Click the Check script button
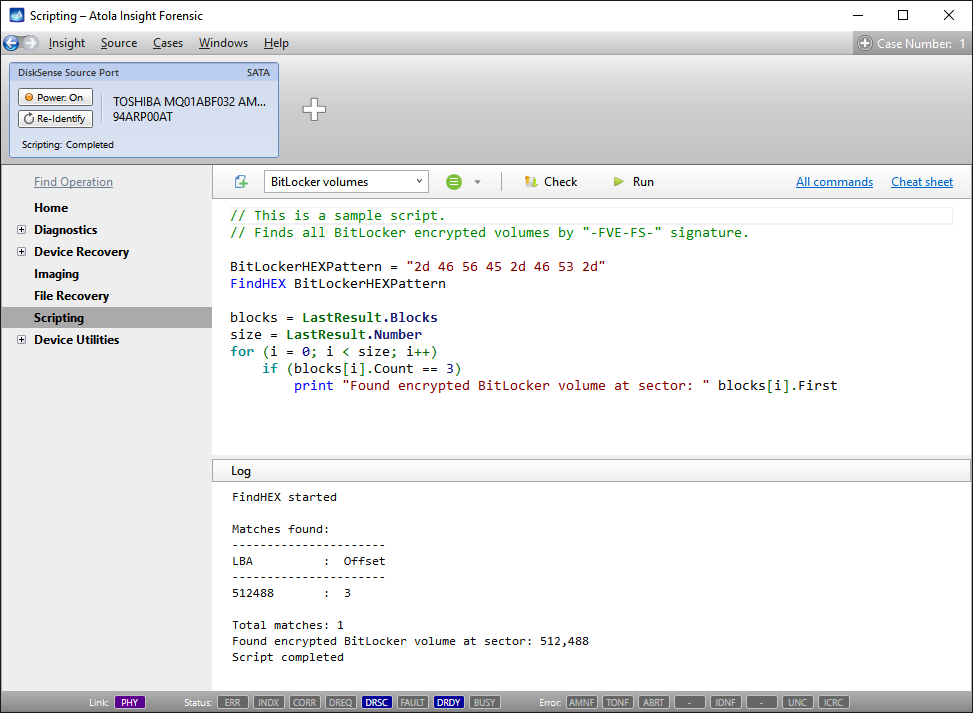The image size is (973, 713). [x=551, y=182]
